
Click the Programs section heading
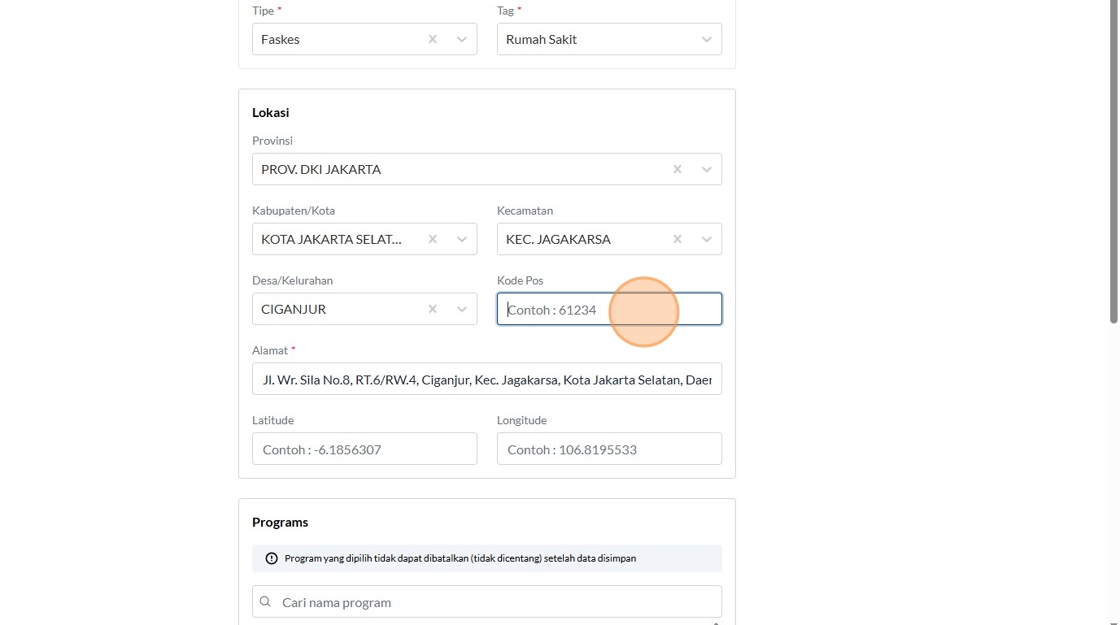280,522
